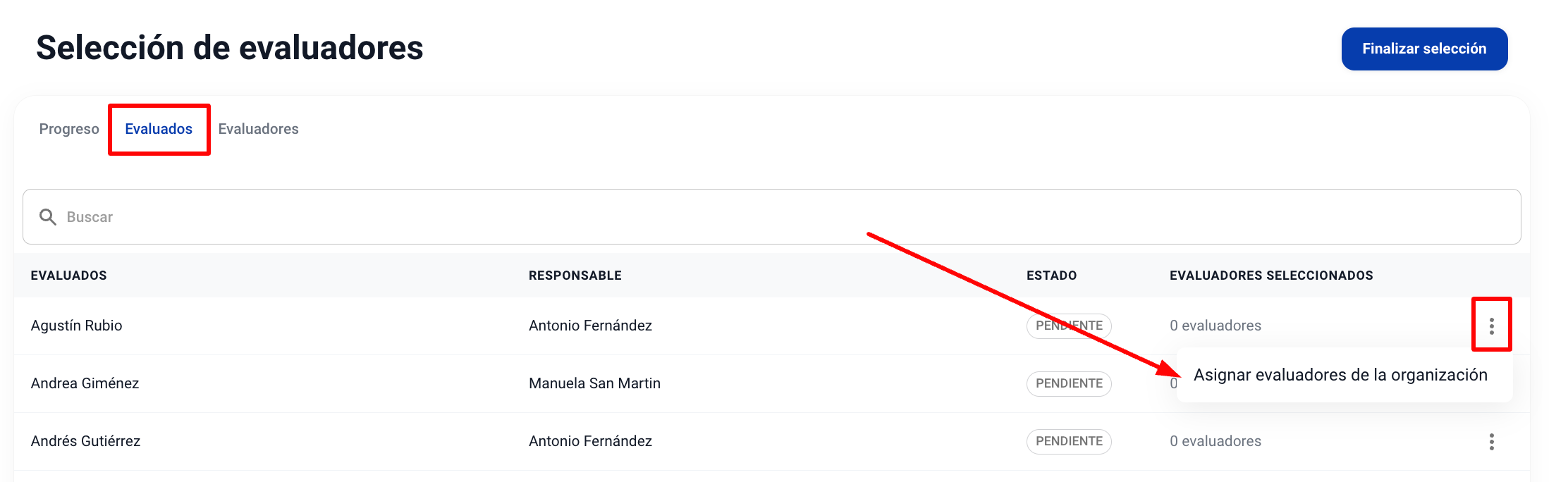The height and width of the screenshot is (482, 1568).
Task: Click the ESTADO column header
Action: (1051, 276)
